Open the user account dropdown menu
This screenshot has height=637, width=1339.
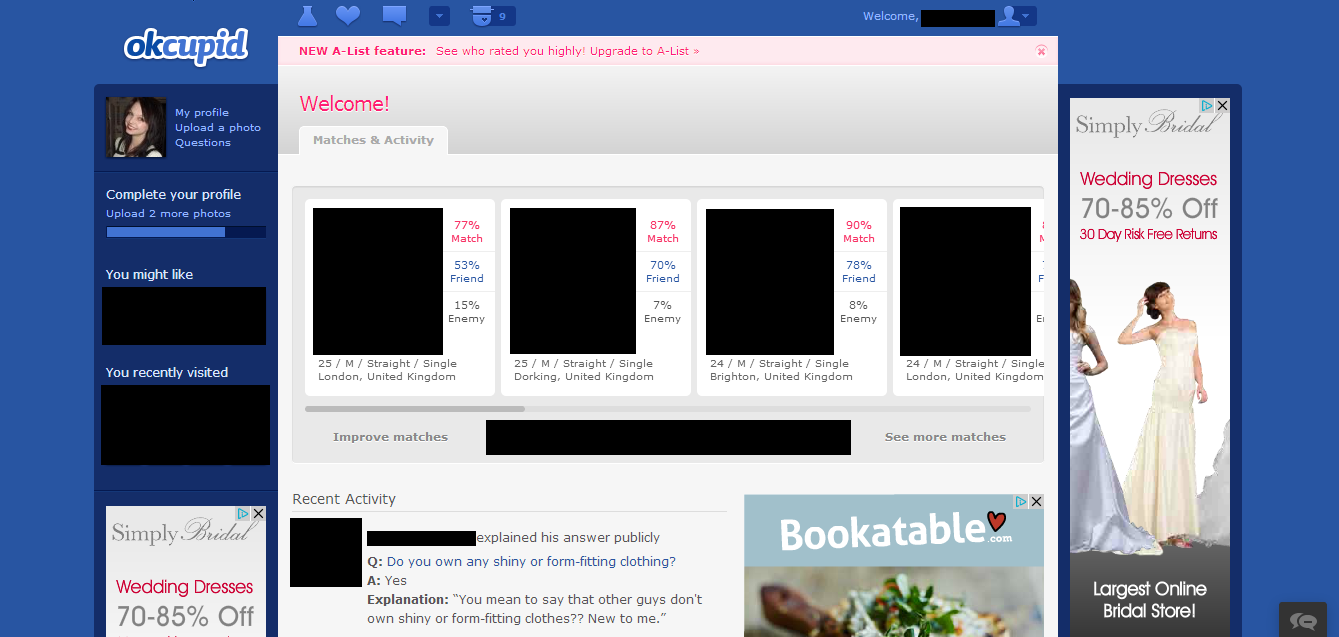(1017, 16)
